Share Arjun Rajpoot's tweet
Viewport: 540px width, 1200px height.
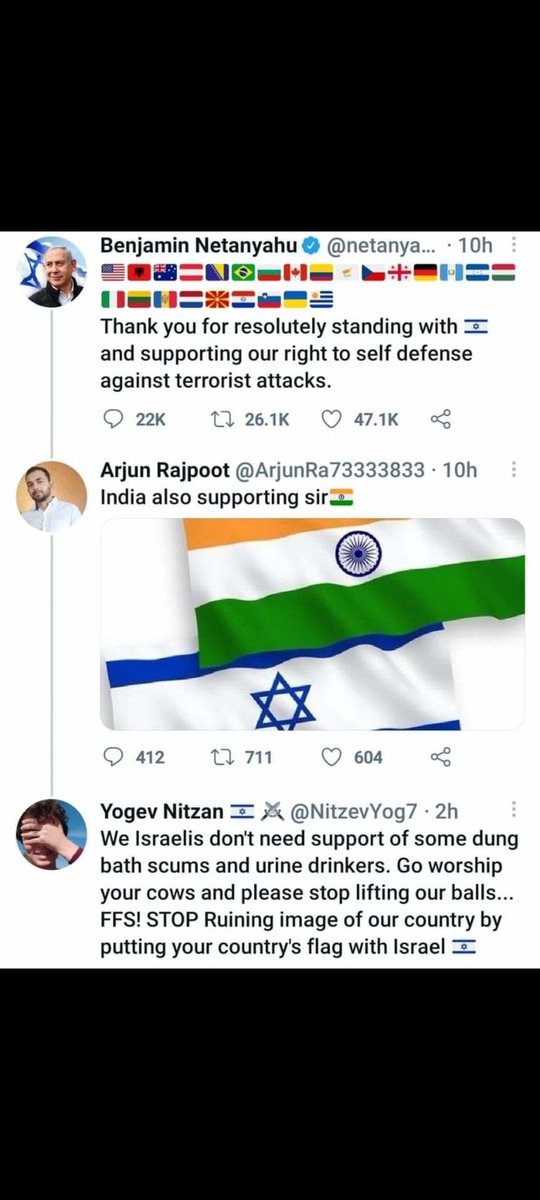[x=441, y=757]
